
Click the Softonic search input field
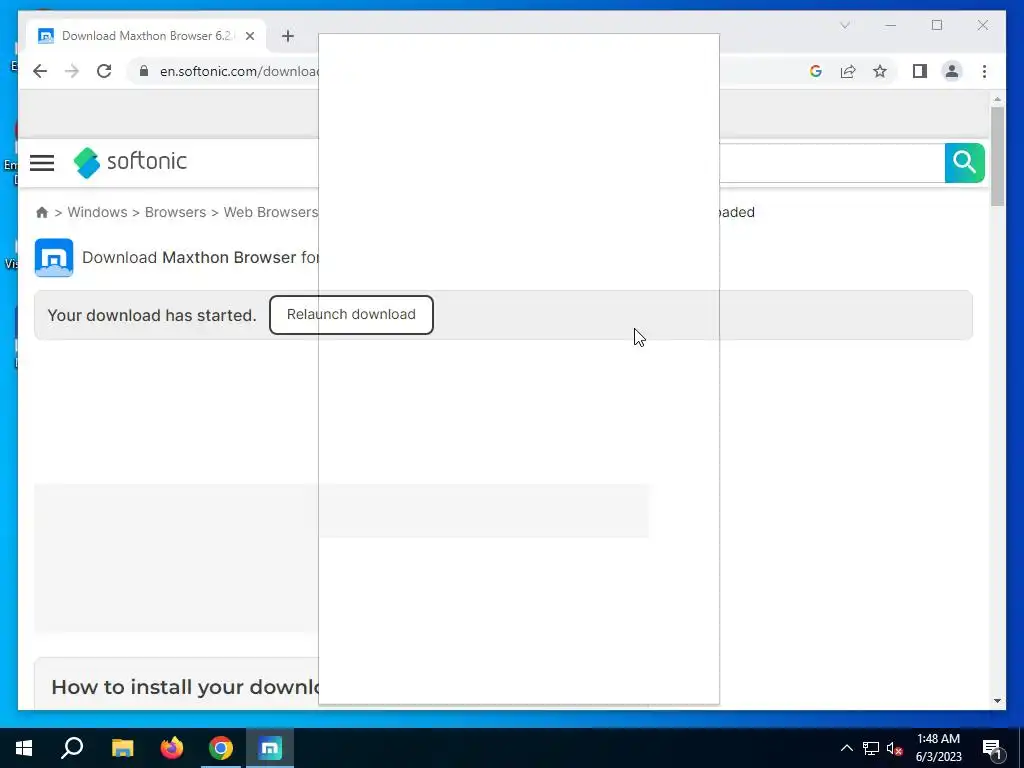(x=831, y=163)
